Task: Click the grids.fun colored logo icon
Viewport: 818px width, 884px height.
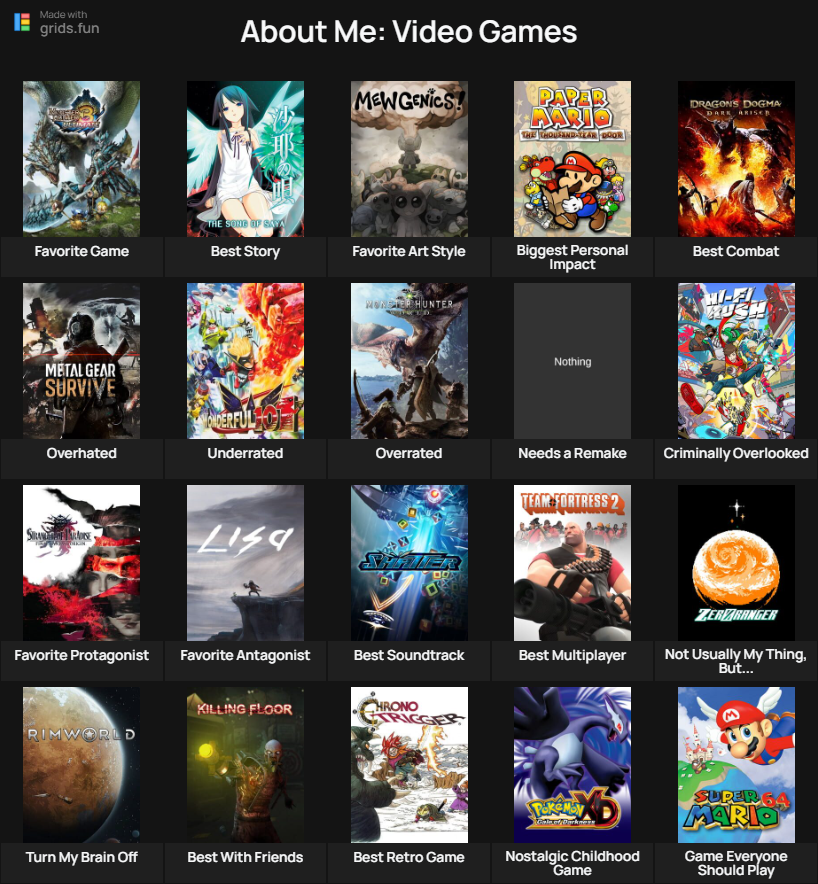Action: pyautogui.click(x=22, y=22)
